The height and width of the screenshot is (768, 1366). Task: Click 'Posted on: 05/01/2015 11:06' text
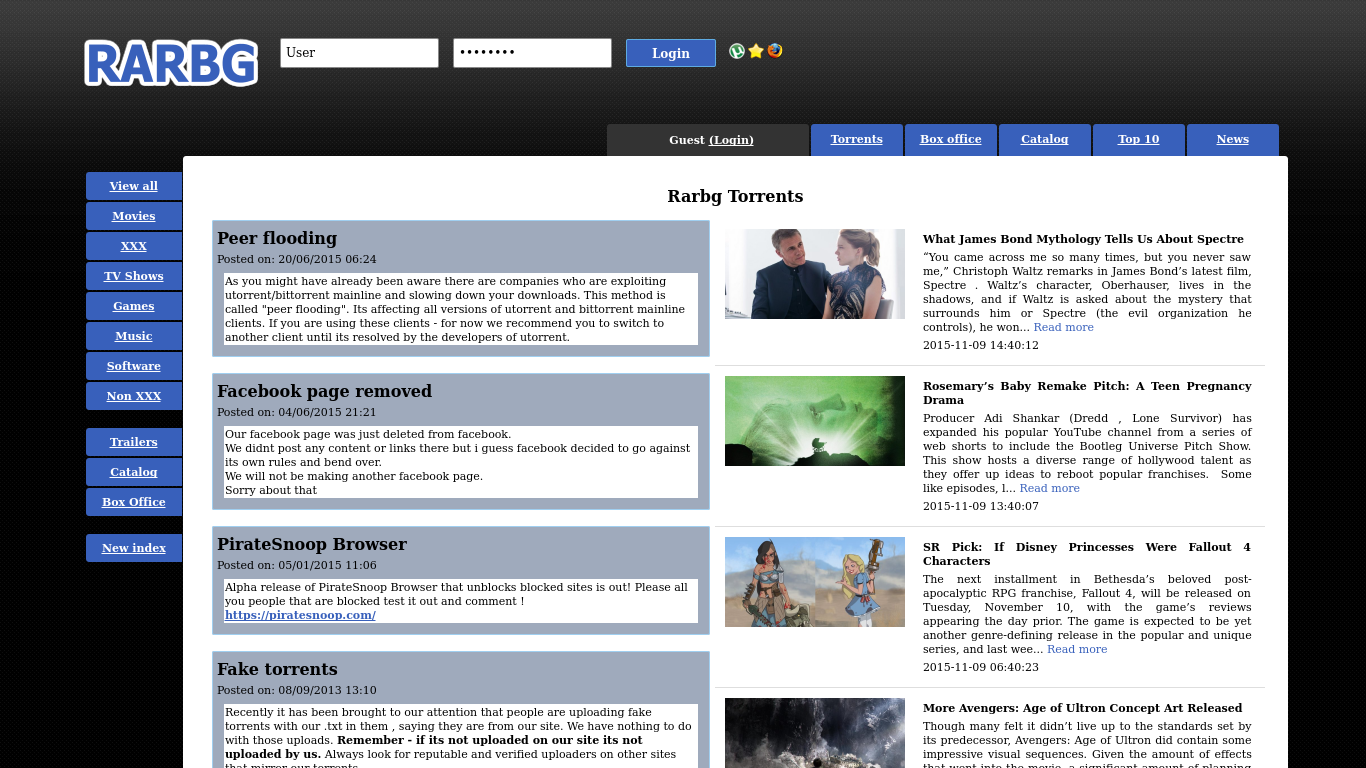(297, 566)
